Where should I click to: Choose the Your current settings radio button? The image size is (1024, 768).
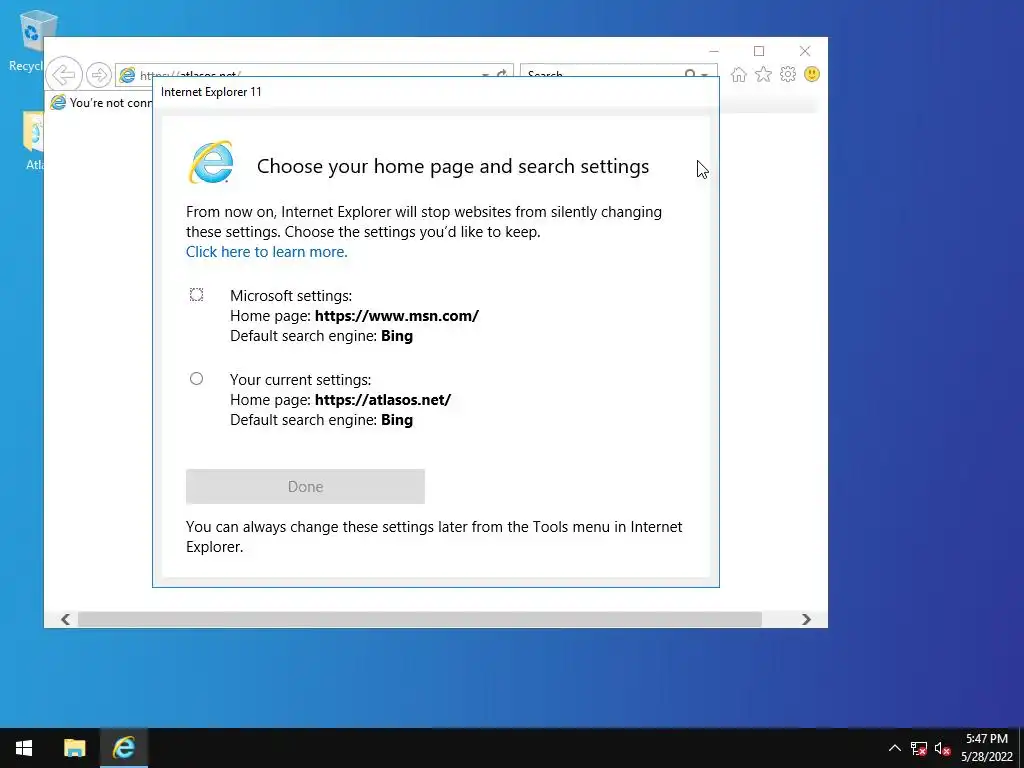click(196, 379)
